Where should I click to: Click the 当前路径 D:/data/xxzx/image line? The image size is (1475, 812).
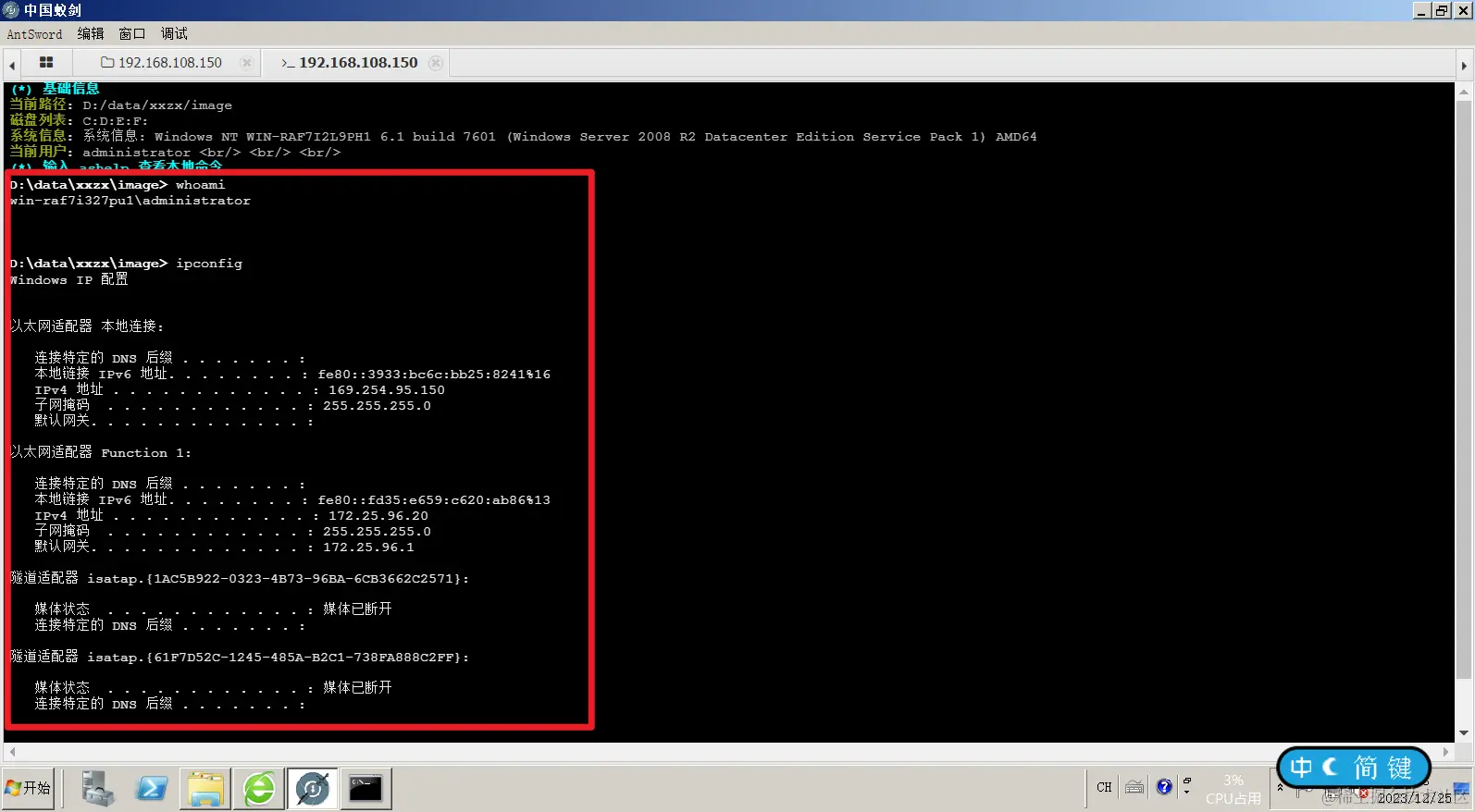pyautogui.click(x=121, y=105)
